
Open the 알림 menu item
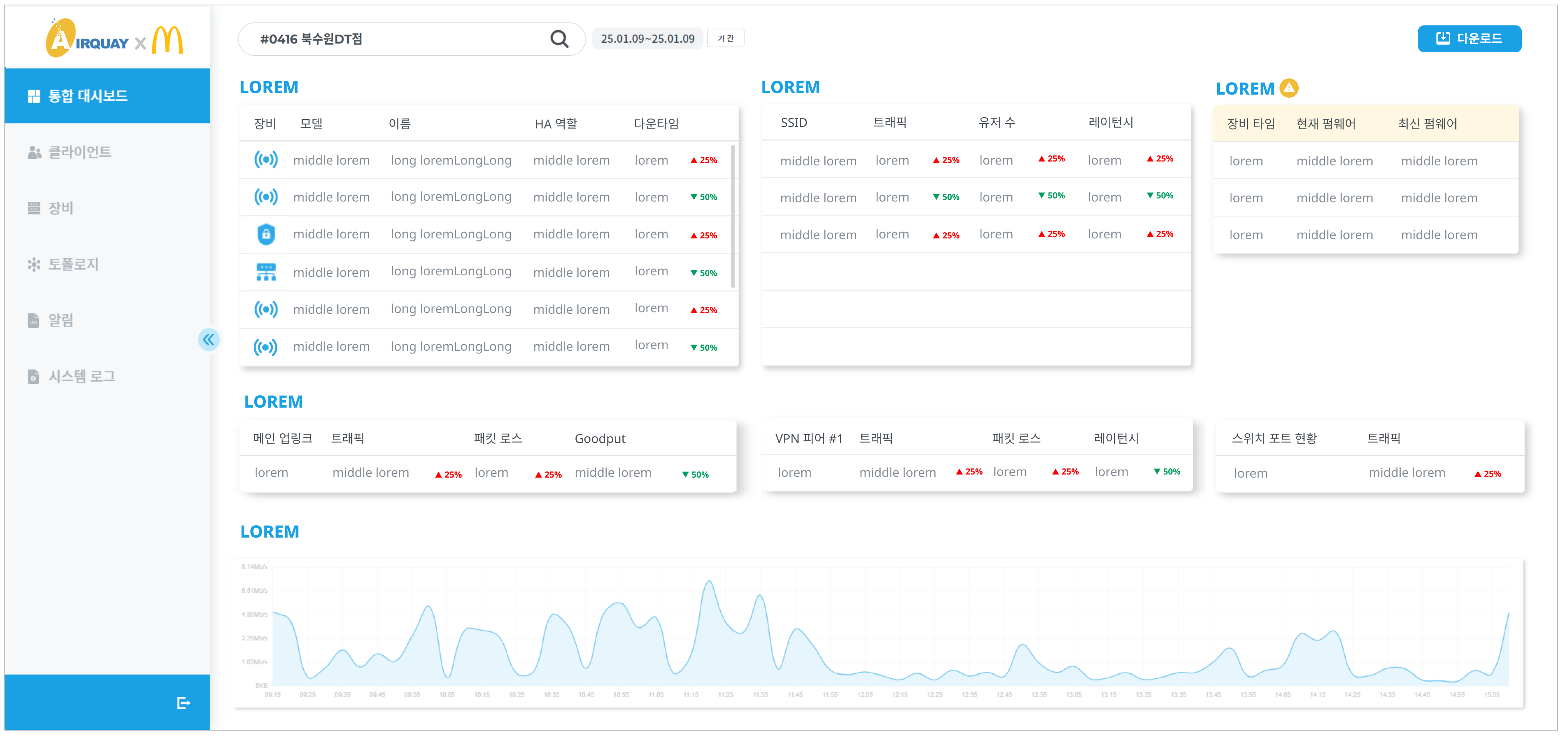61,320
